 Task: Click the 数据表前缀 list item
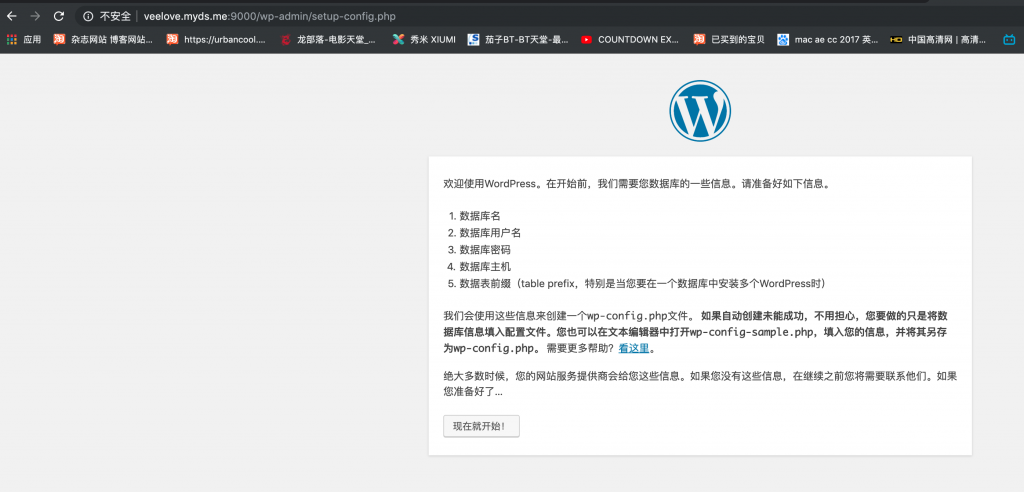pyautogui.click(x=645, y=284)
